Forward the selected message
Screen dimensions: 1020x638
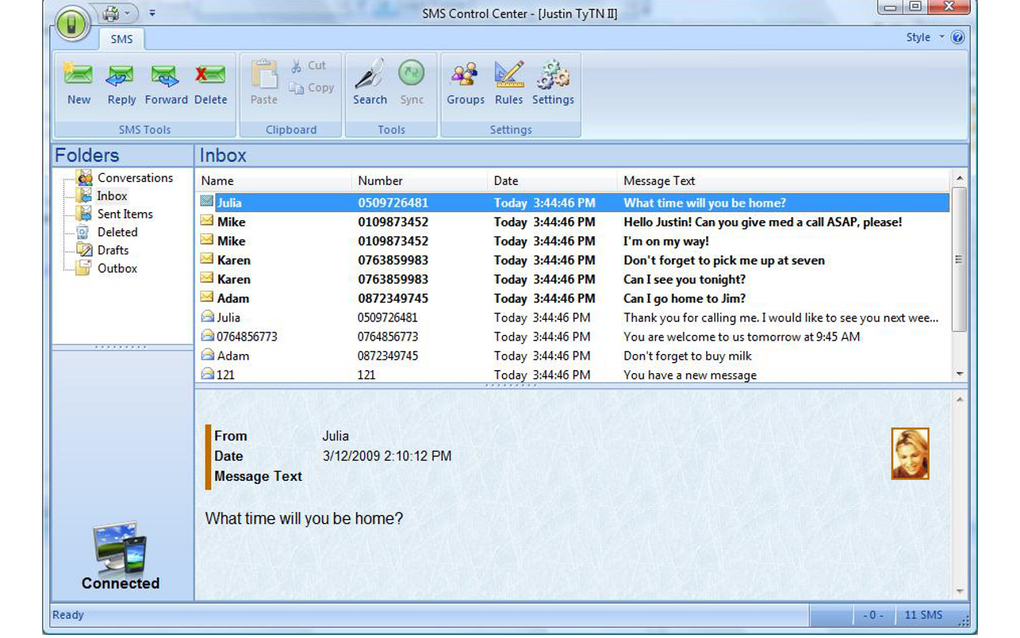[166, 84]
